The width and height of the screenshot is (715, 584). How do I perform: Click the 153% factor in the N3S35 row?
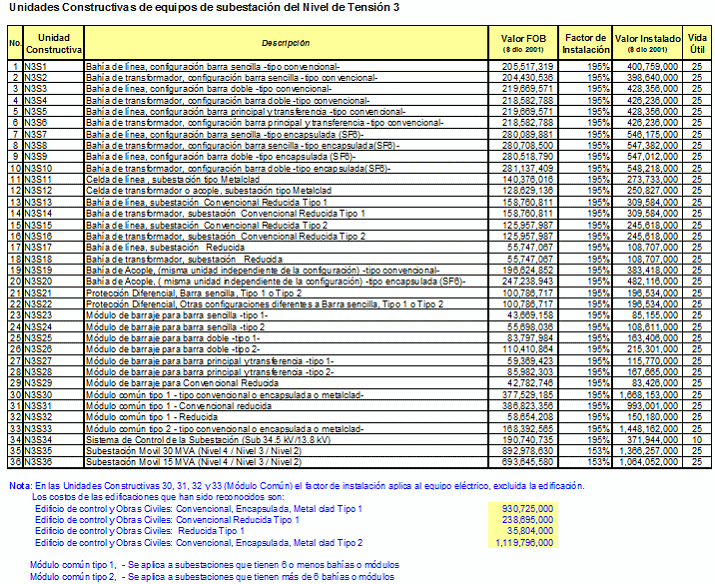tap(585, 451)
